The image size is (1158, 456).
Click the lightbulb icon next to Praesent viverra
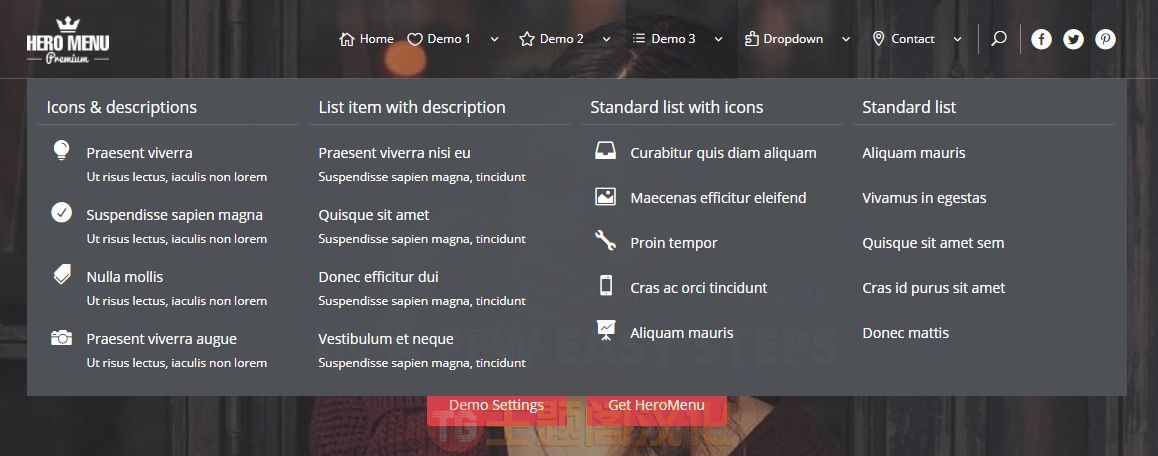point(61,150)
